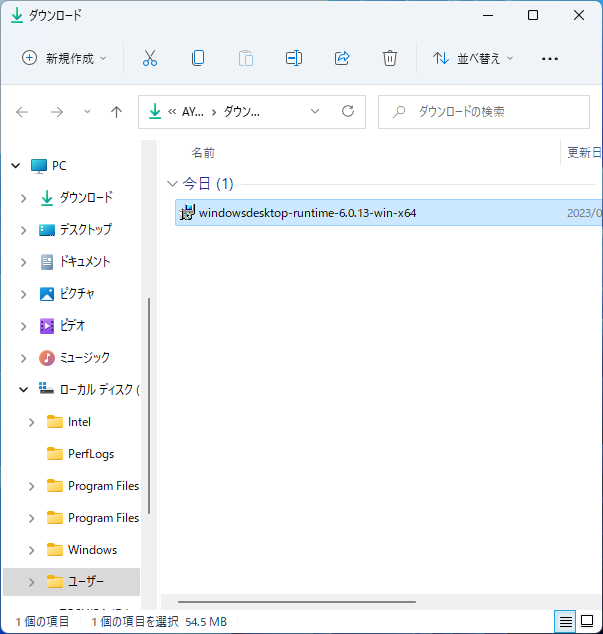603x634 pixels.
Task: Collapse the PC tree node
Action: [16, 166]
